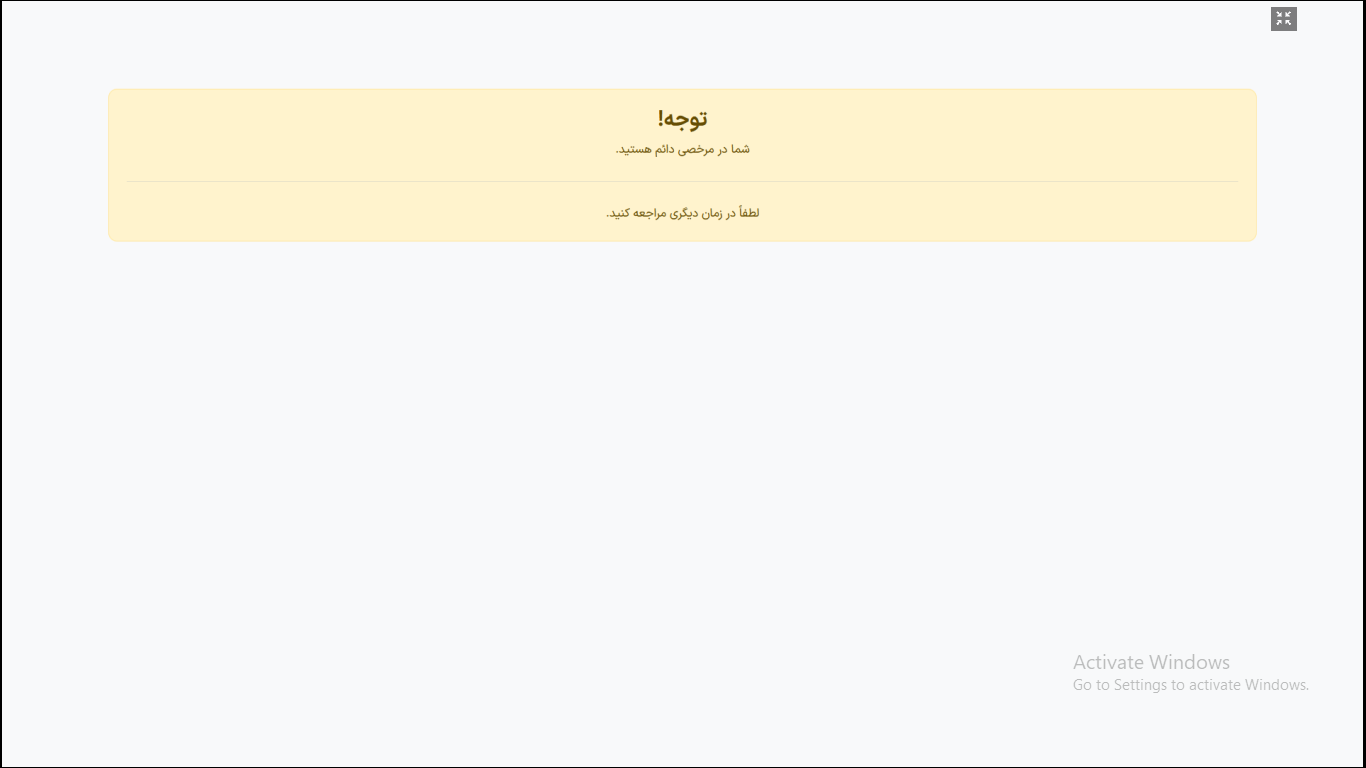Click the word "Activate" in the watermark title
This screenshot has height=768, width=1366.
point(1108,662)
